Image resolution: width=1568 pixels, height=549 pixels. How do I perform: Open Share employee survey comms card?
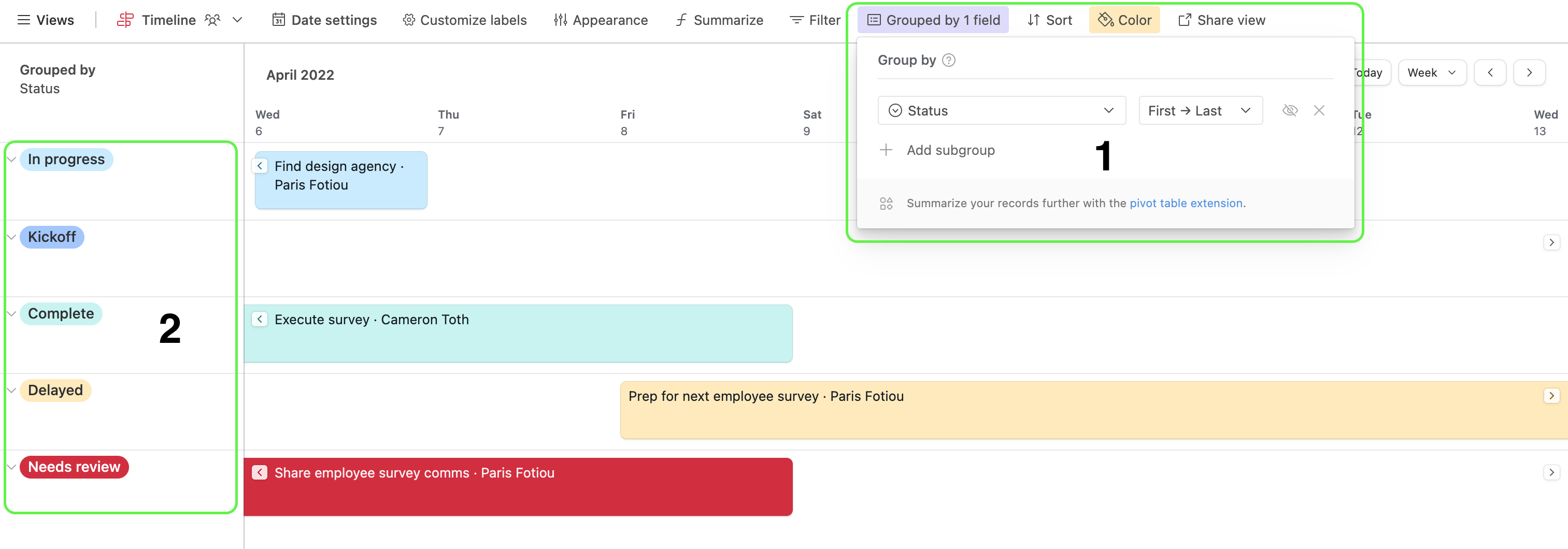pyautogui.click(x=518, y=487)
